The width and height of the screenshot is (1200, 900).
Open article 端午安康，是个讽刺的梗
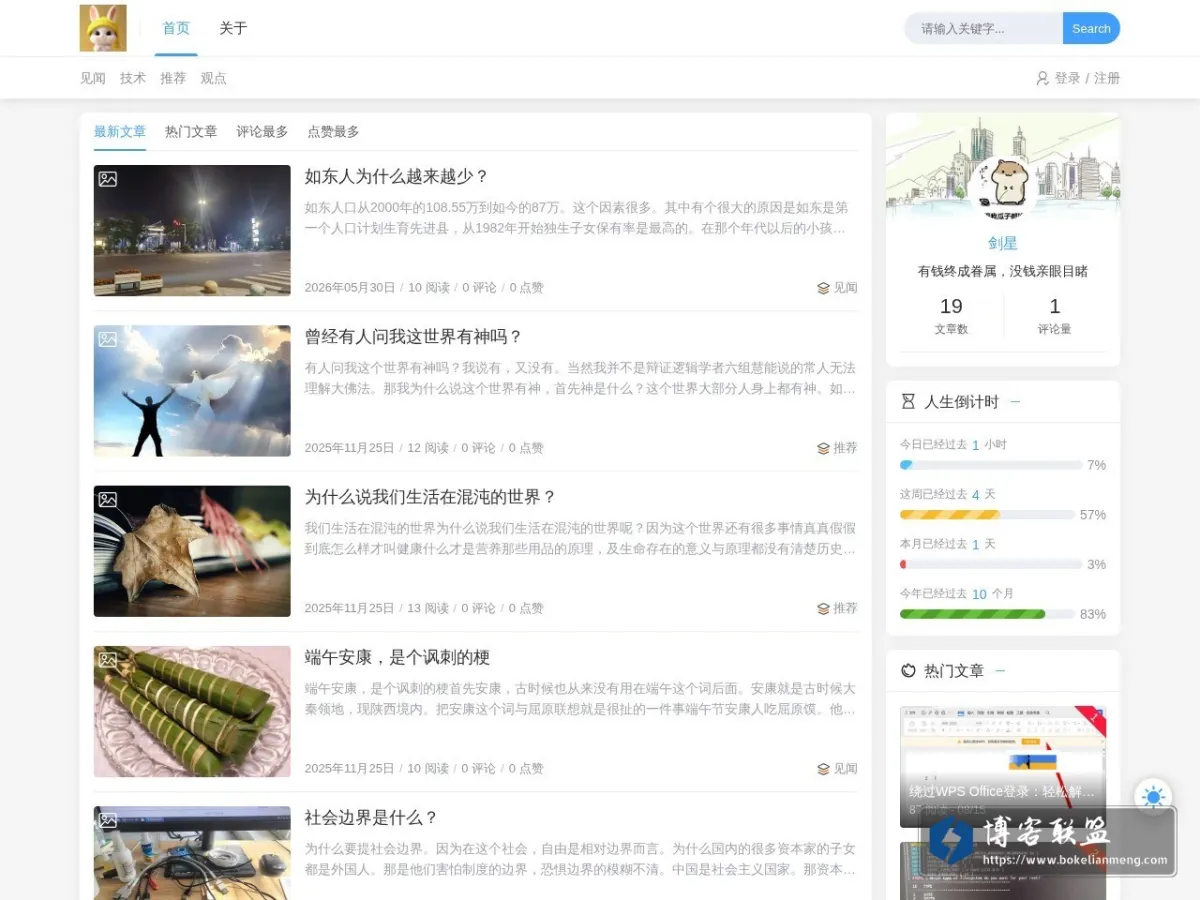397,657
